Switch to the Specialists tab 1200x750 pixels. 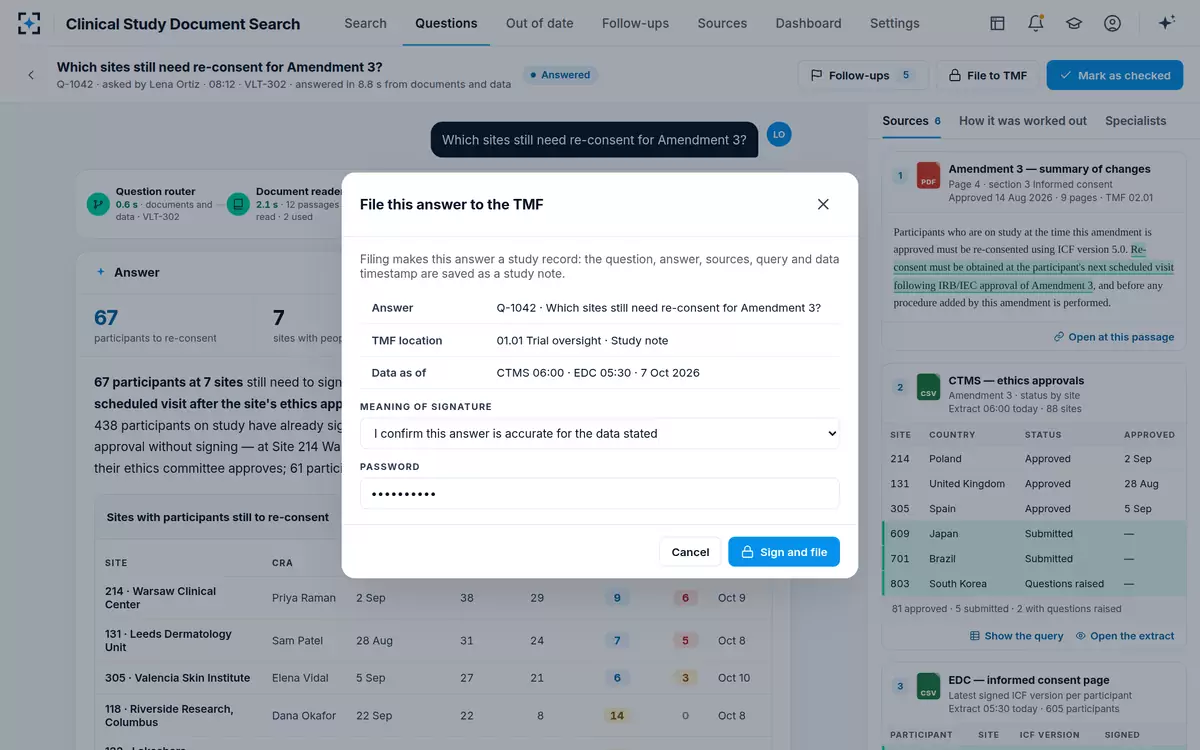click(1135, 121)
